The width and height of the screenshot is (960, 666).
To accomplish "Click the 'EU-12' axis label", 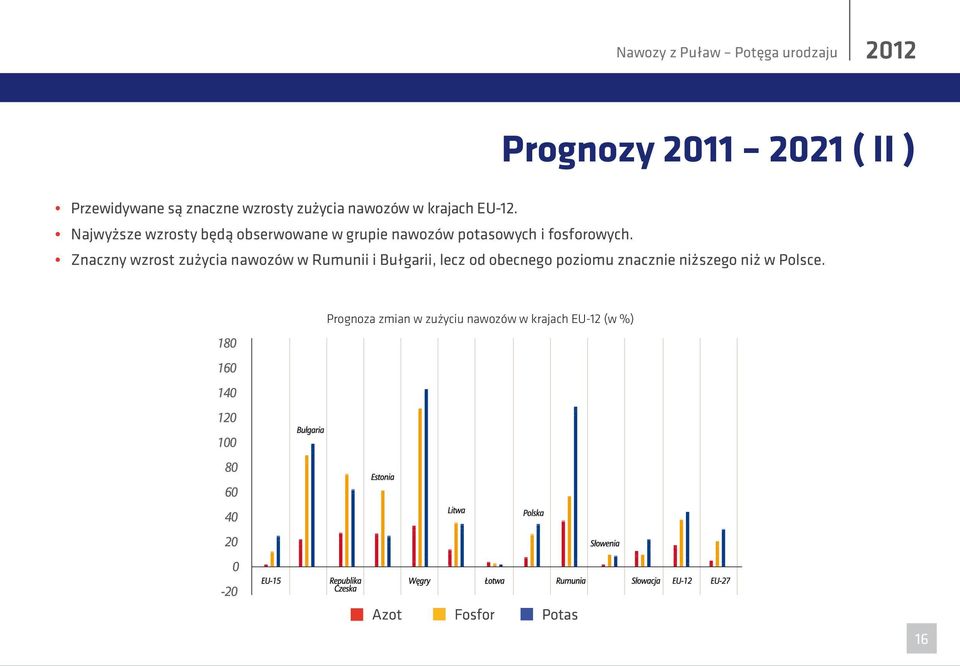I will tap(682, 580).
